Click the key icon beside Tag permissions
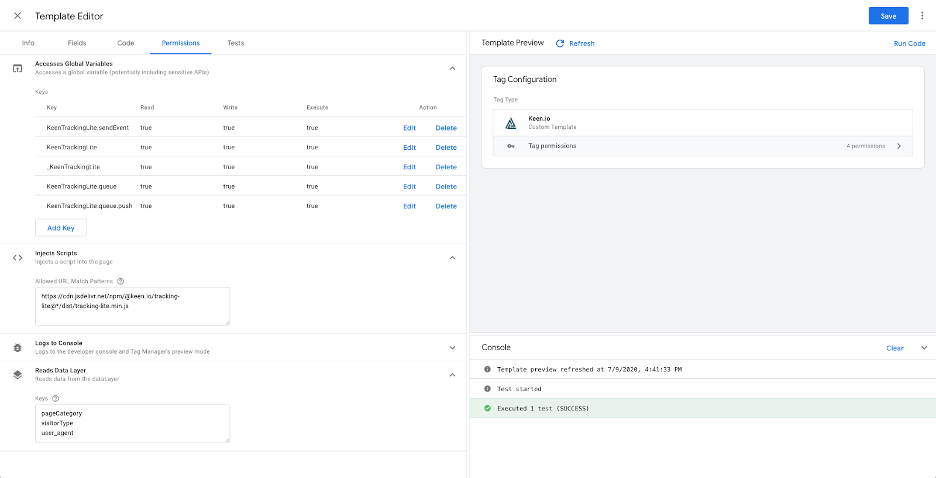Screen dimensions: 936x478 click(x=510, y=146)
